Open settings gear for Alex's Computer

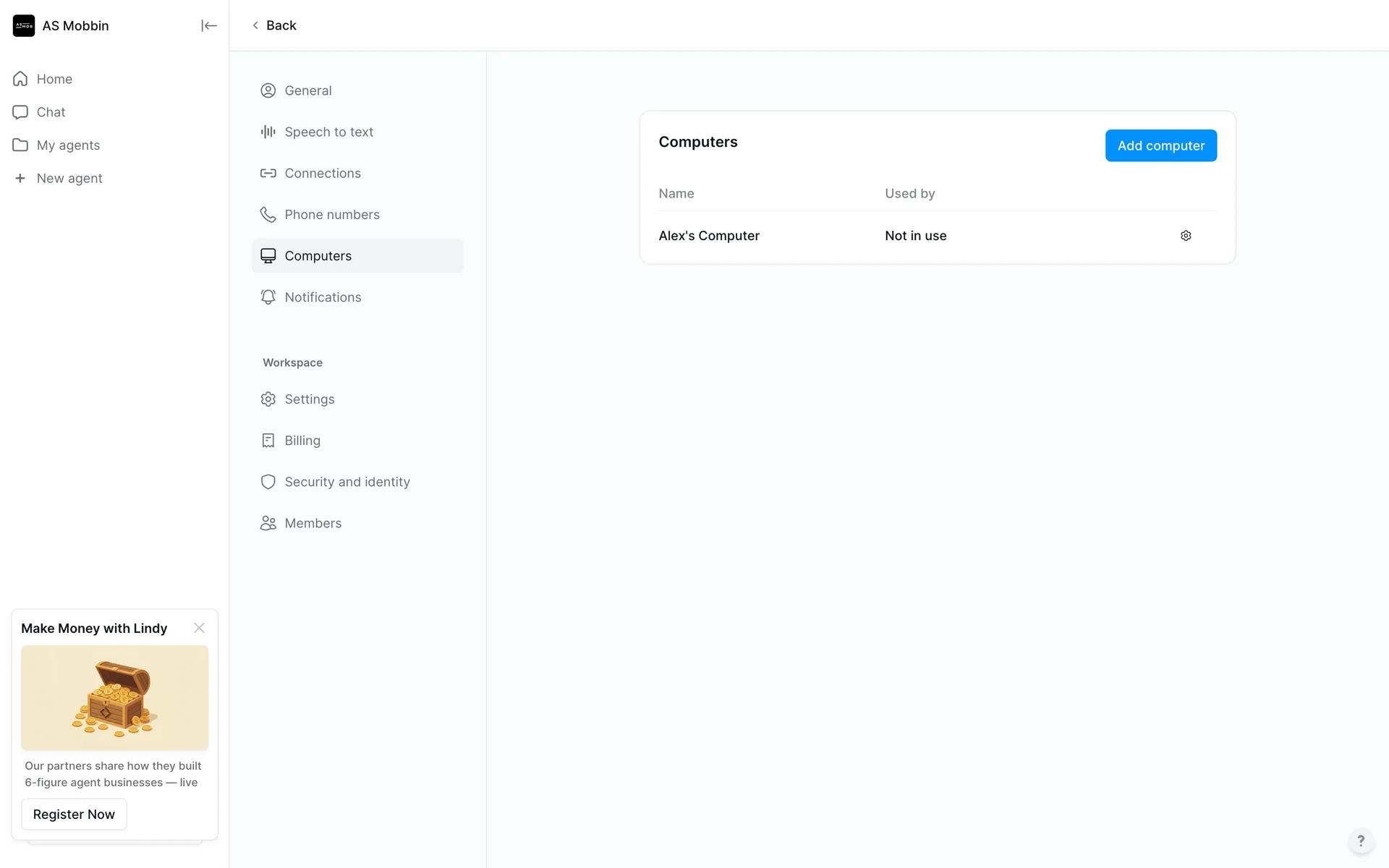point(1186,236)
